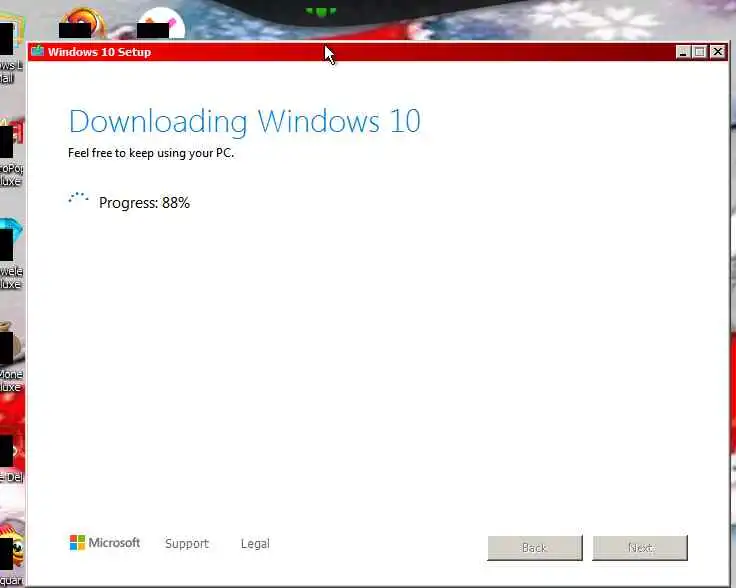
Task: Click the Back button
Action: pos(535,548)
